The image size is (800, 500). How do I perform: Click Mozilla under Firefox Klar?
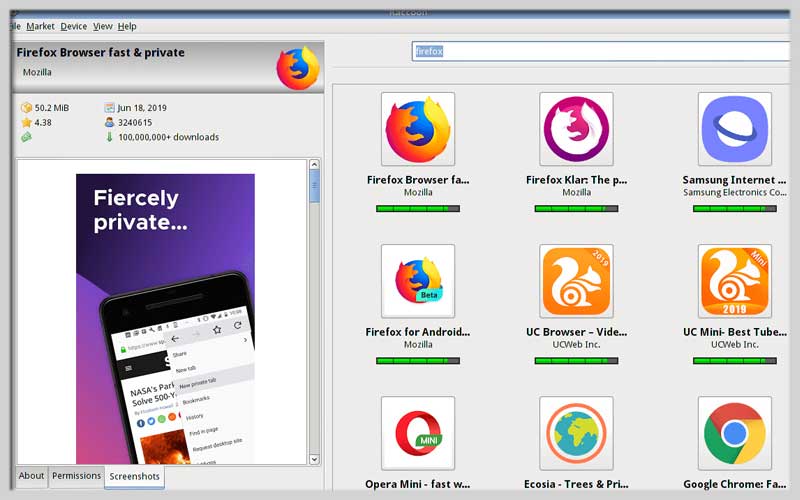pyautogui.click(x=577, y=192)
